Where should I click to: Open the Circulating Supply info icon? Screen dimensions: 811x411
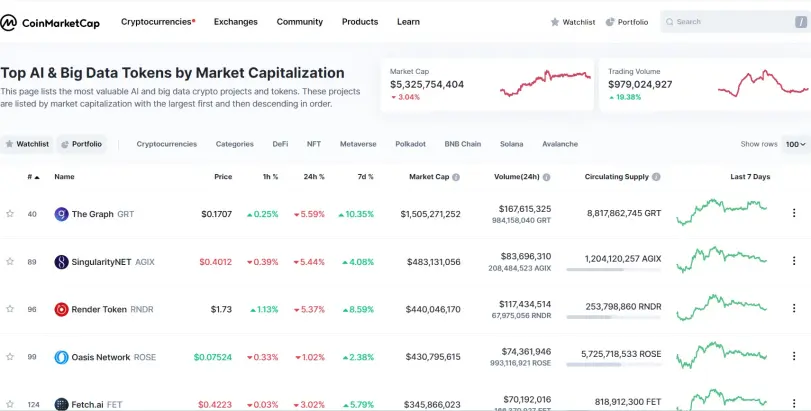click(656, 177)
